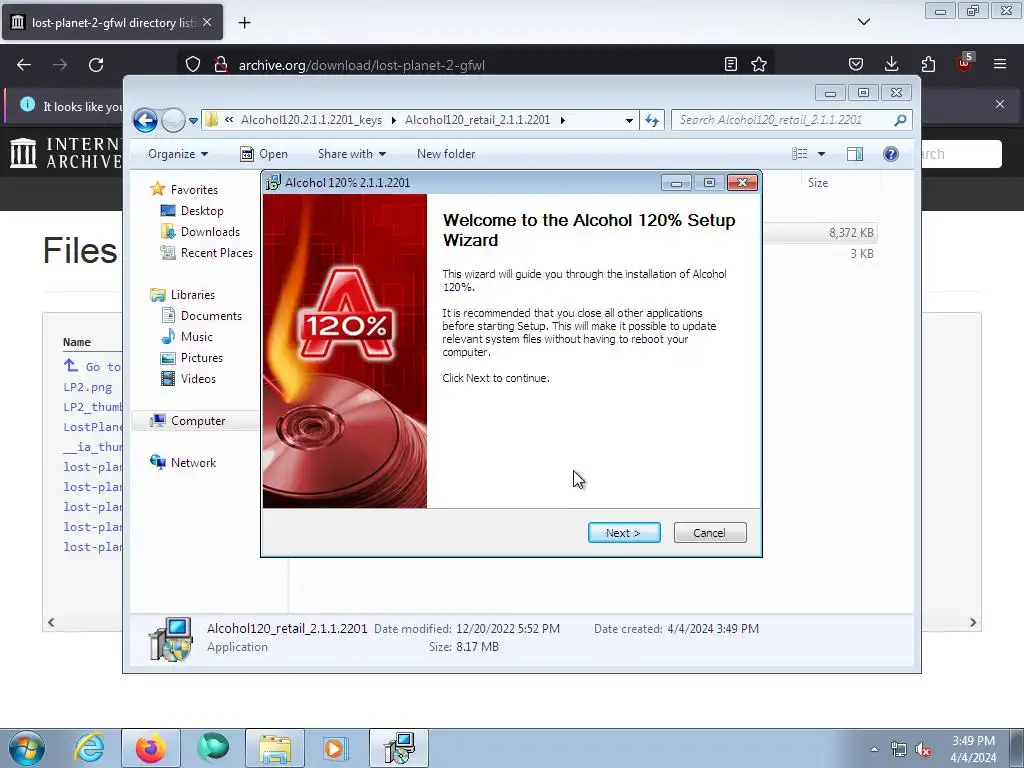Open Windows Explorer taskbar icon
The width and height of the screenshot is (1024, 768).
(x=275, y=748)
